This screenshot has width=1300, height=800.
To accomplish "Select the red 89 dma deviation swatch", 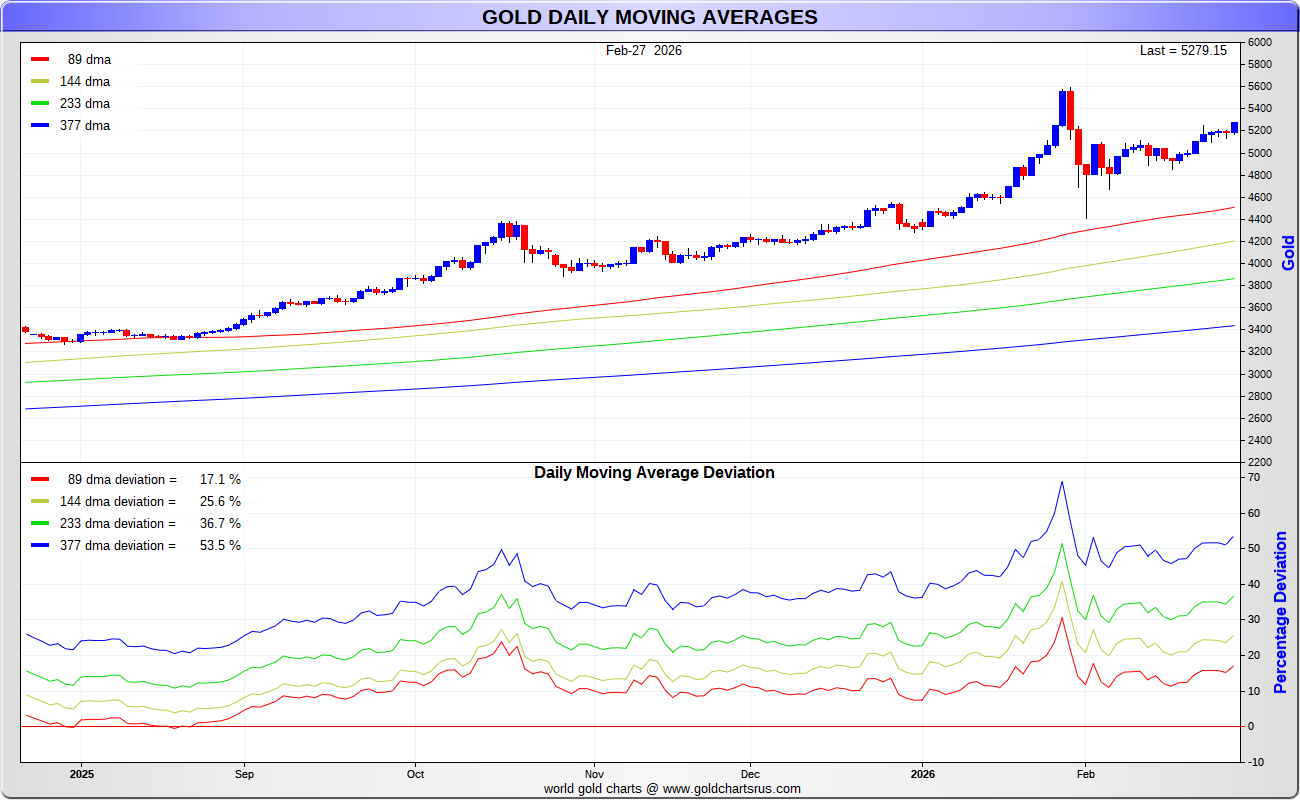I will [x=40, y=479].
